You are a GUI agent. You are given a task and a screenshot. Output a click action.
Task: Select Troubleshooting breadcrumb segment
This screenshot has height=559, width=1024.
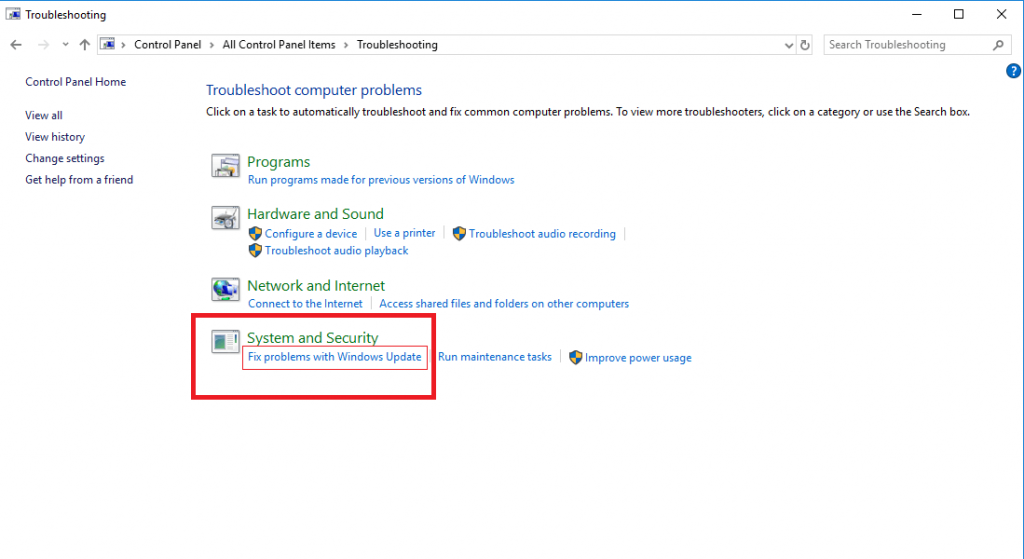coord(397,44)
